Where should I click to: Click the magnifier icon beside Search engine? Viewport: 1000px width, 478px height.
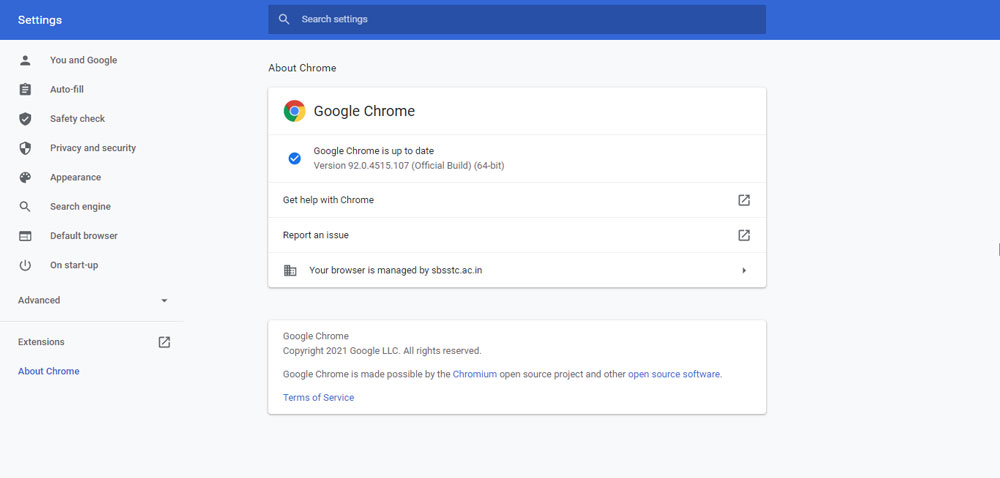click(25, 206)
